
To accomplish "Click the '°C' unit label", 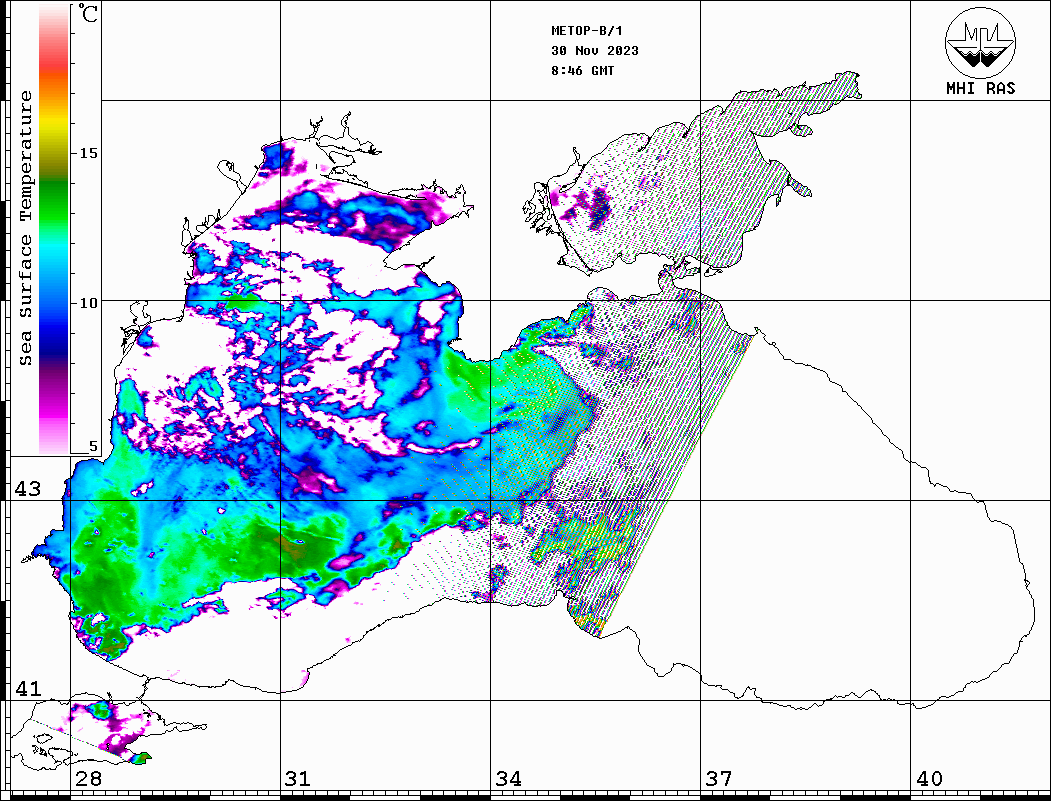I will (x=88, y=13).
